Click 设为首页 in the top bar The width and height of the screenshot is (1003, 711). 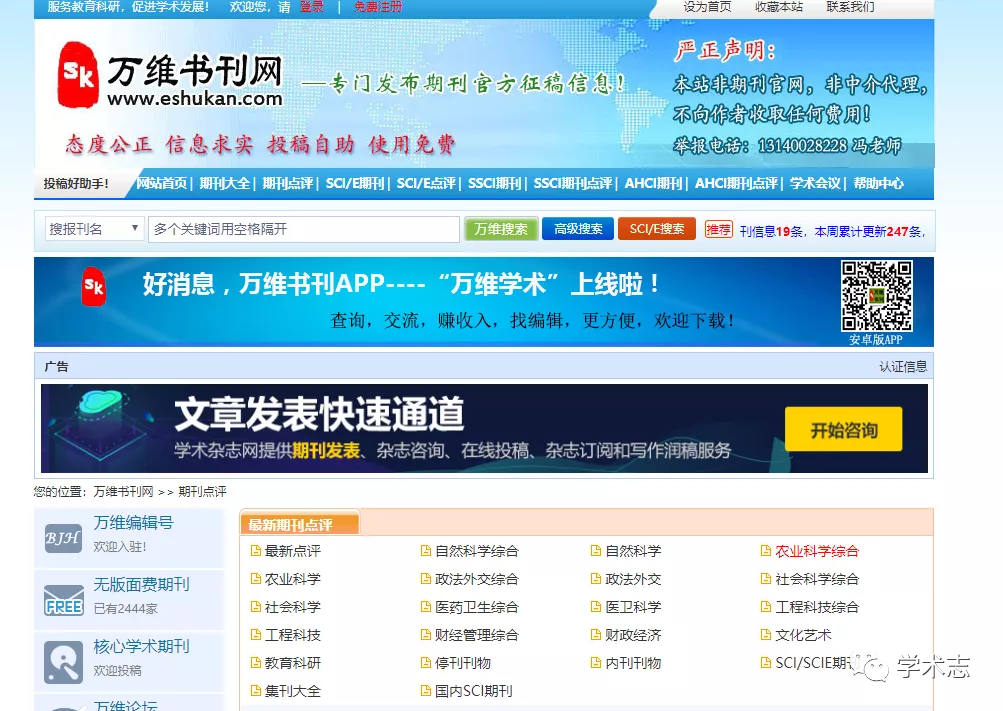point(707,7)
